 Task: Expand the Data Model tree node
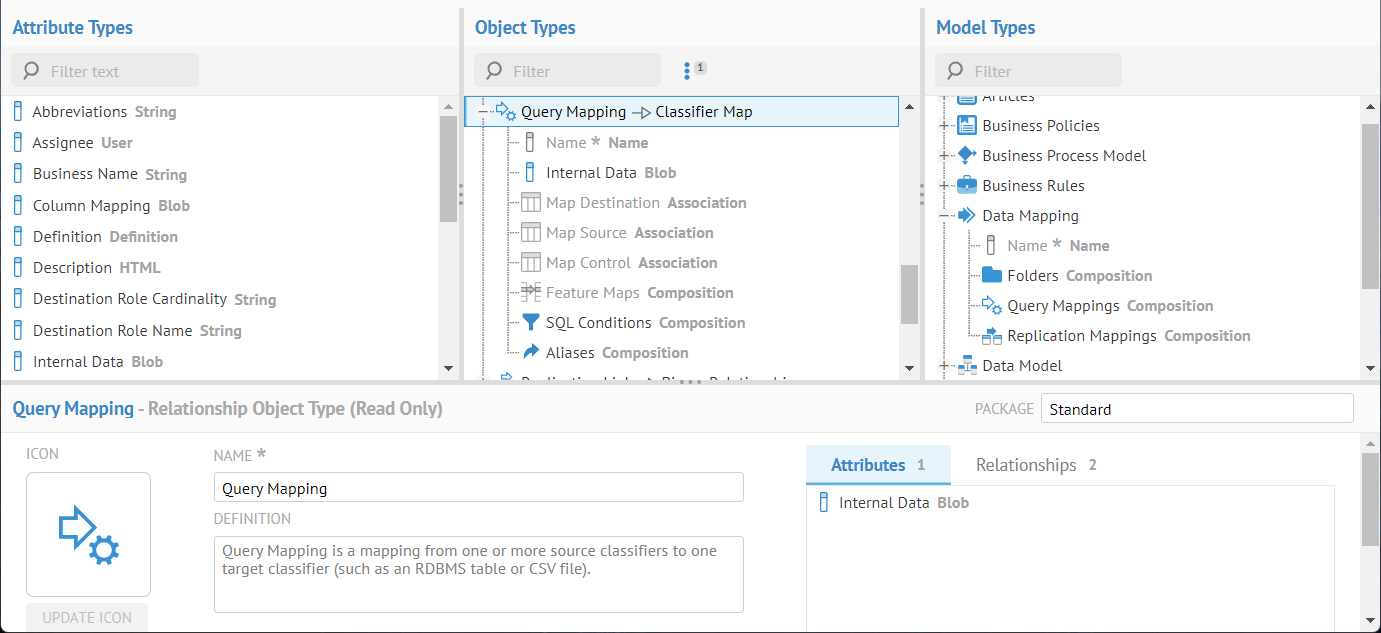click(x=943, y=366)
